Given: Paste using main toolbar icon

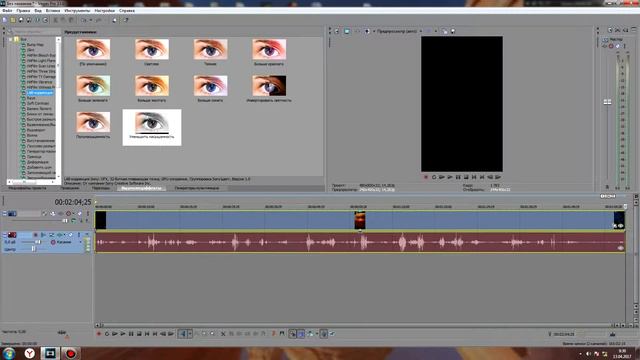Looking at the screenshot, I should click(x=71, y=20).
